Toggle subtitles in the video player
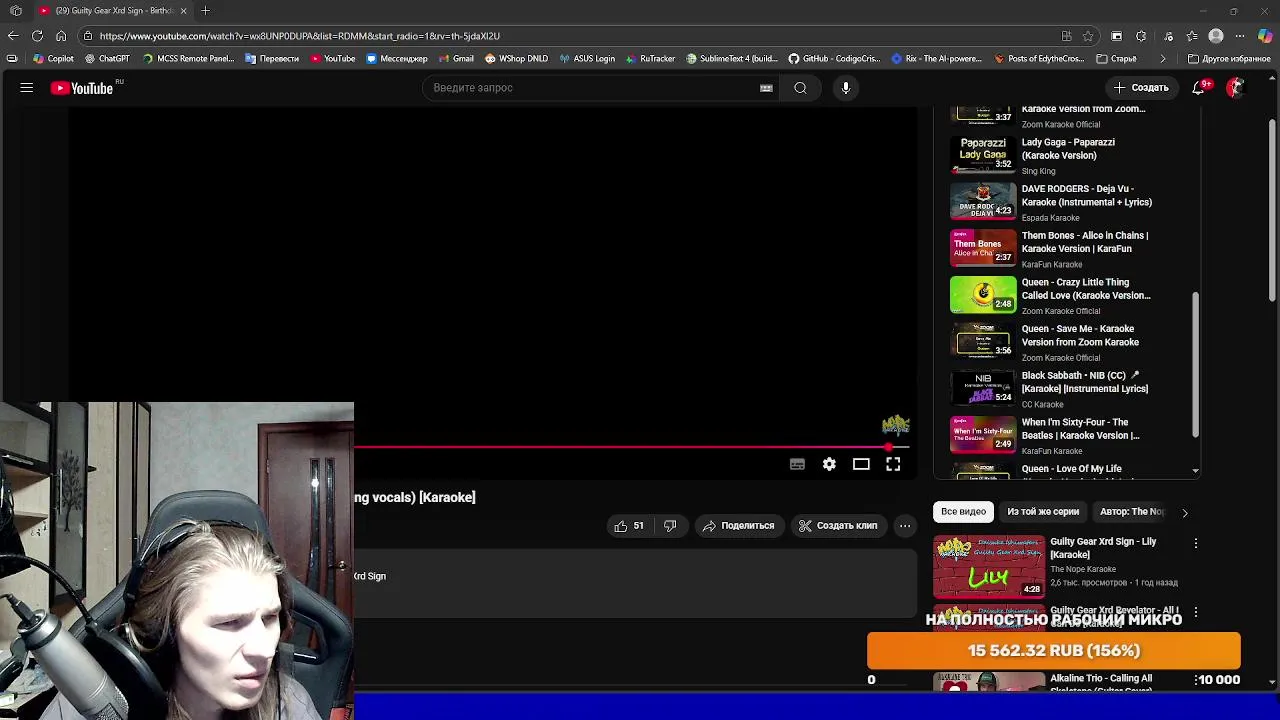Viewport: 1280px width, 720px height. point(797,464)
